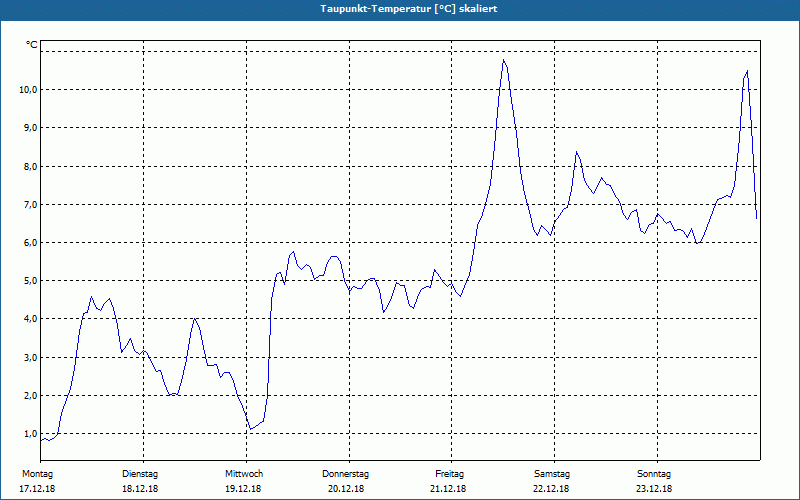Click the date 23.12.18

click(x=654, y=489)
